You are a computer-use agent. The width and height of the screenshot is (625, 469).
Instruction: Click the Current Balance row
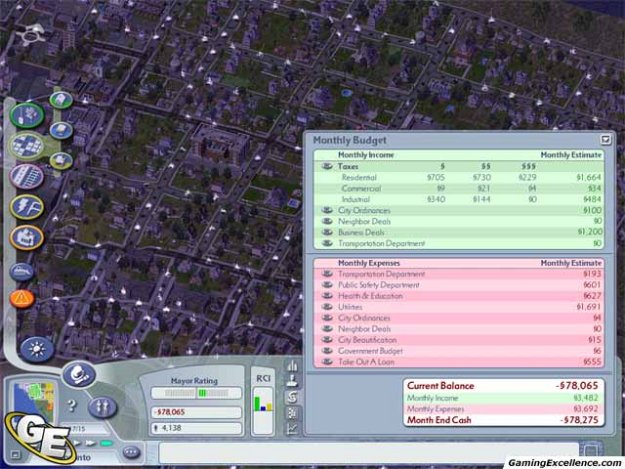tap(503, 386)
